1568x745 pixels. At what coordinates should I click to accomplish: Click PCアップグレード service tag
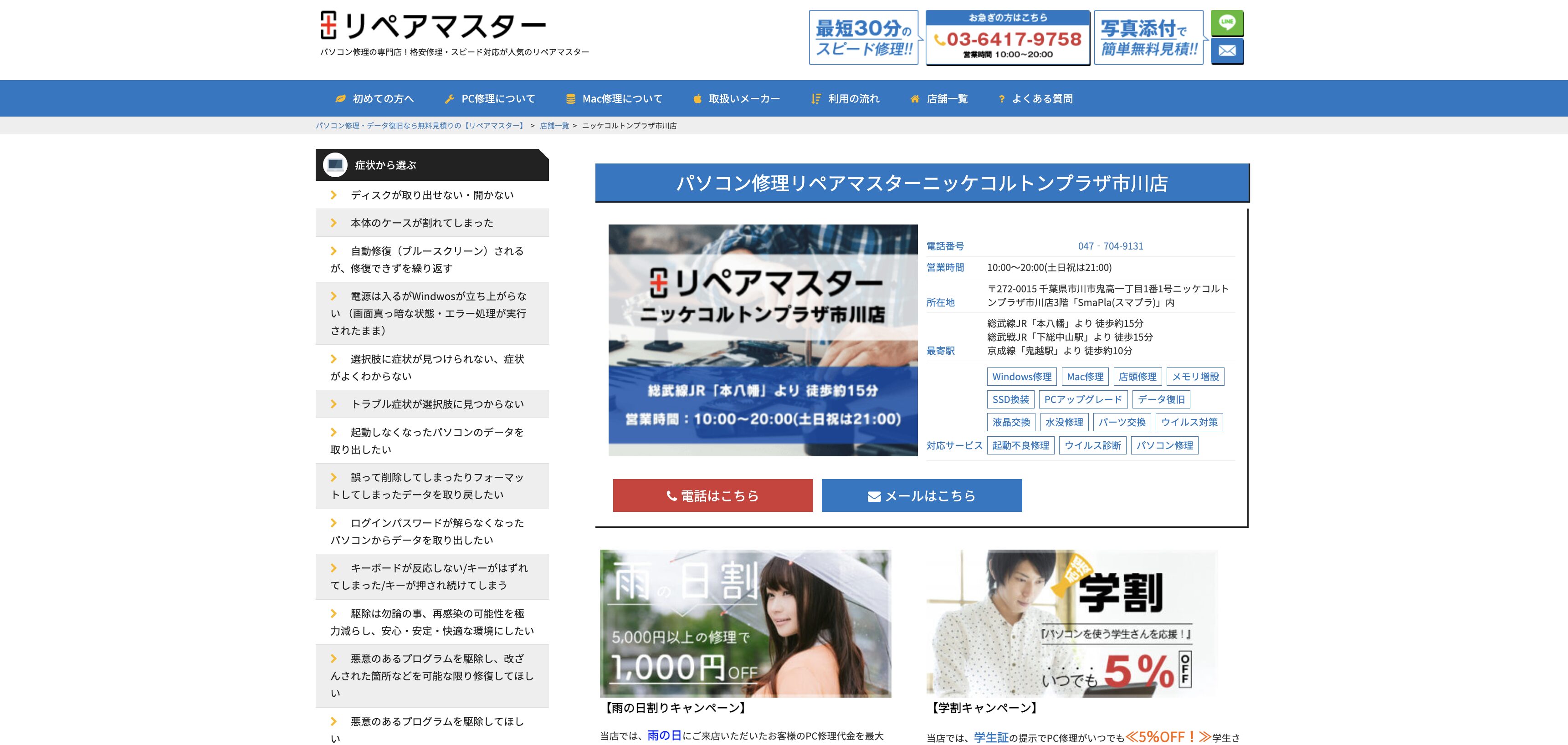click(x=1083, y=399)
